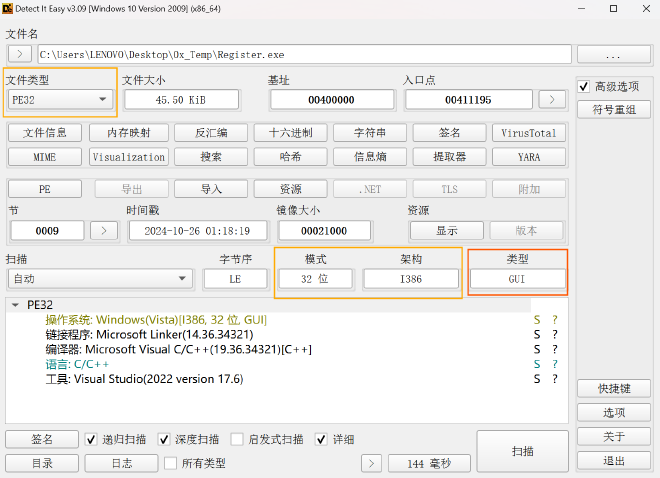Toggle the 详细 checkbox
Image resolution: width=660 pixels, height=478 pixels.
321,440
